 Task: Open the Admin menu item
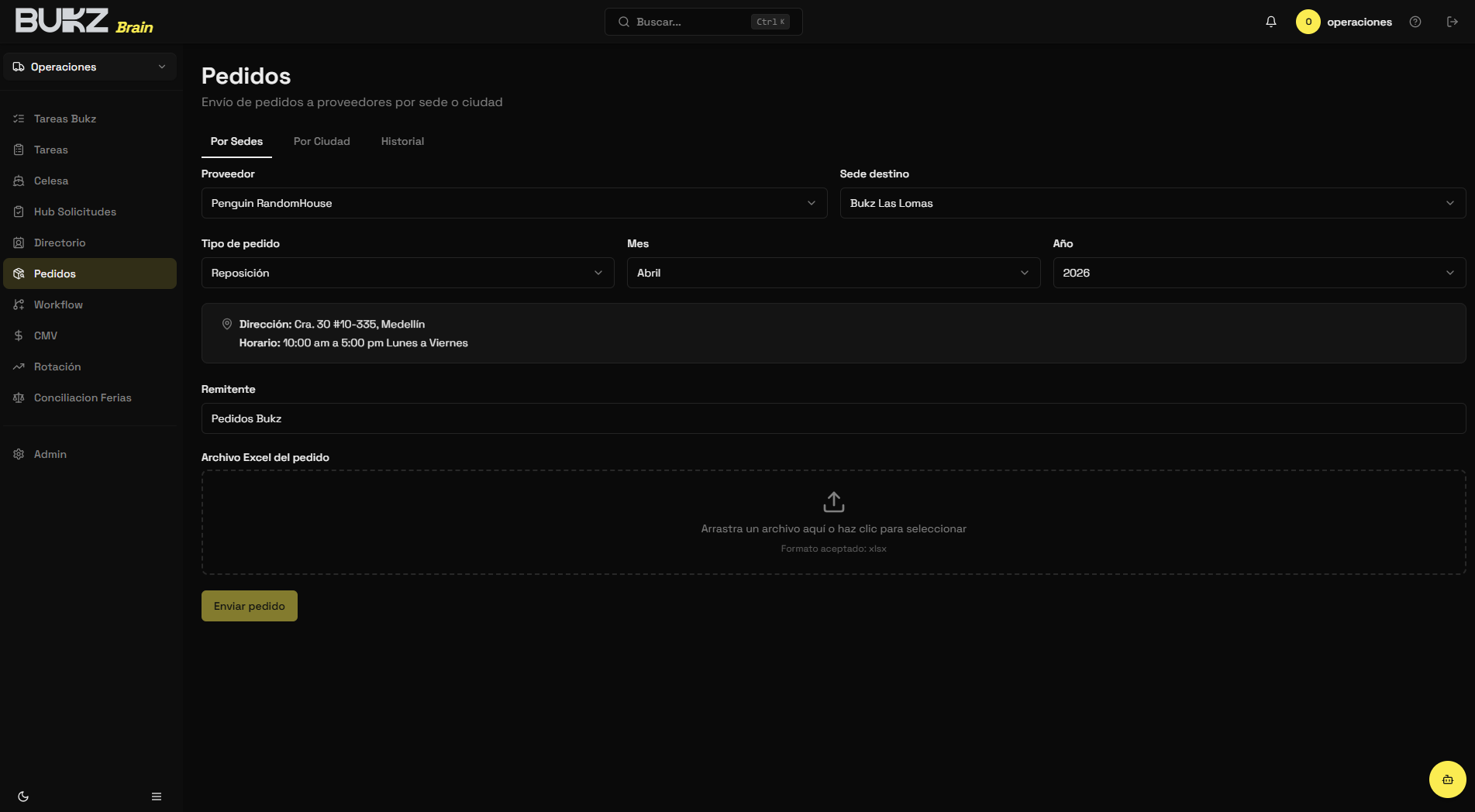click(90, 454)
